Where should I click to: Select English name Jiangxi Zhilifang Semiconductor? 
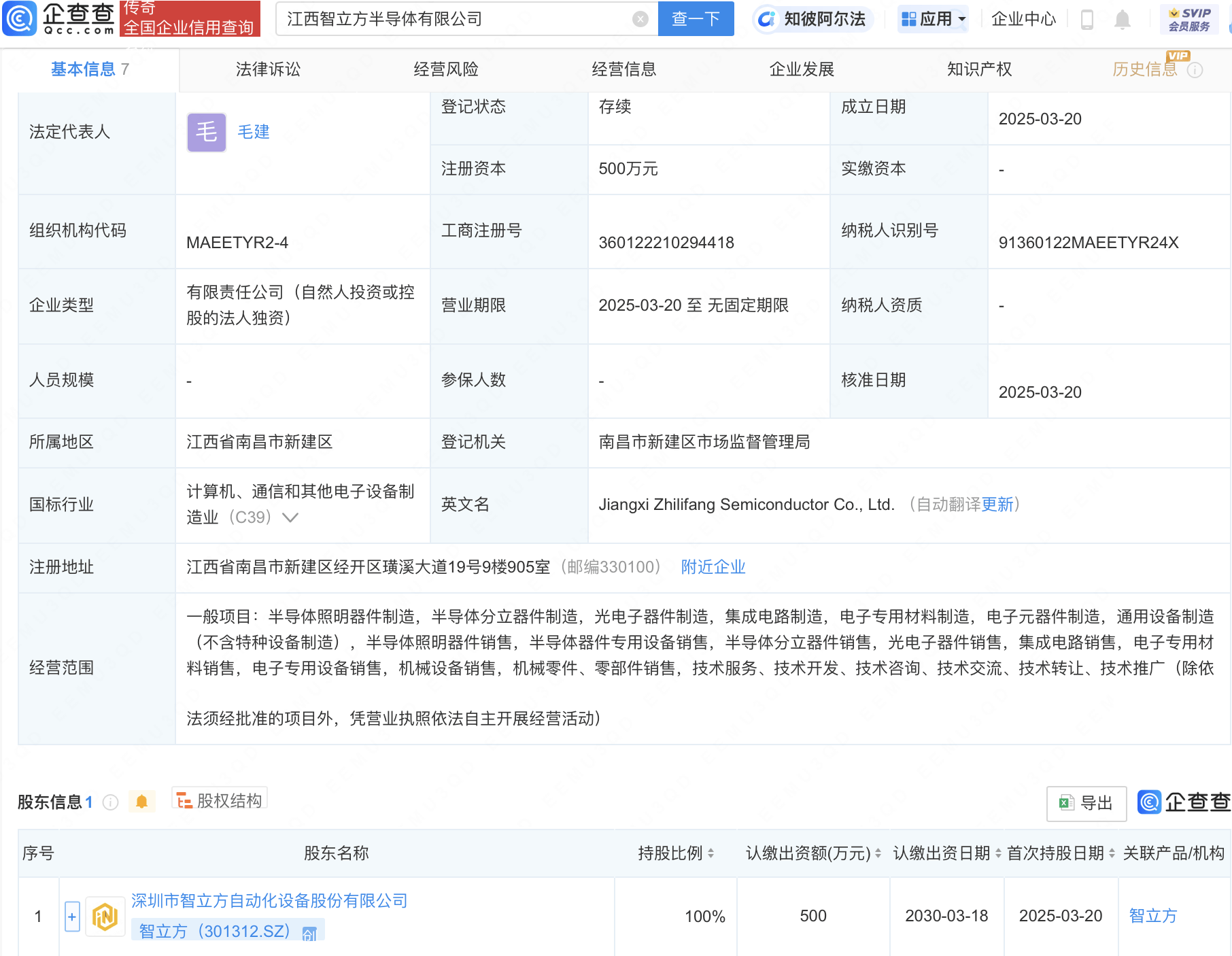click(x=747, y=505)
